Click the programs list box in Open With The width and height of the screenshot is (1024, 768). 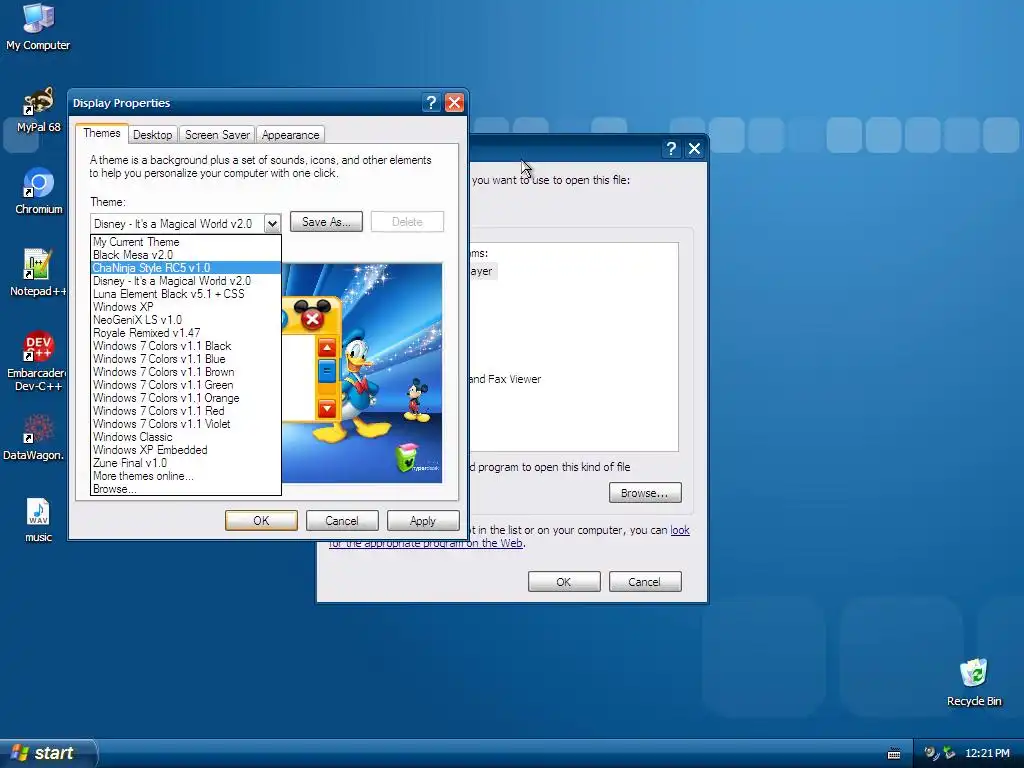tap(573, 347)
